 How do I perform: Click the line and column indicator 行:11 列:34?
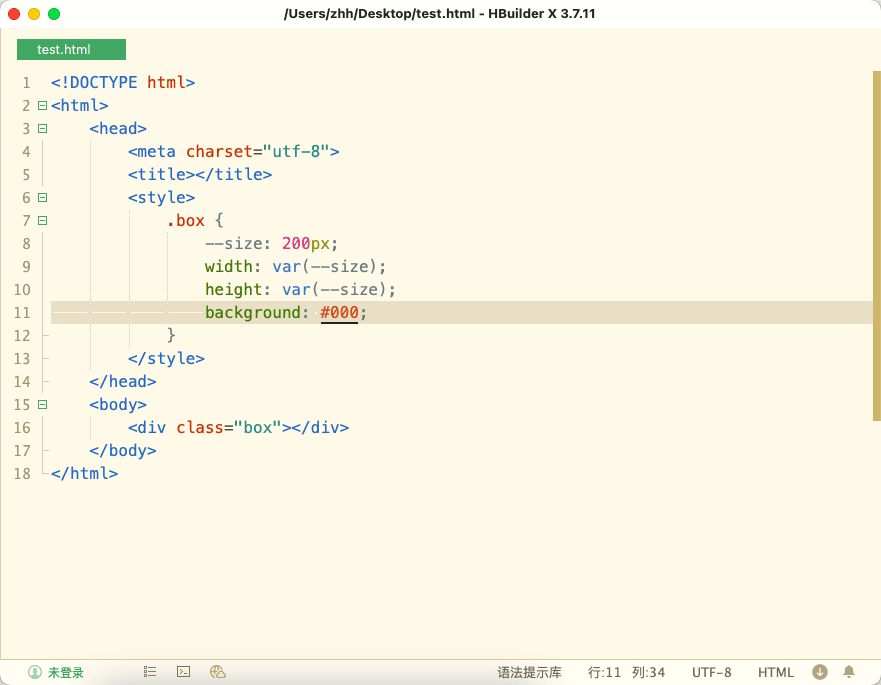tap(626, 672)
